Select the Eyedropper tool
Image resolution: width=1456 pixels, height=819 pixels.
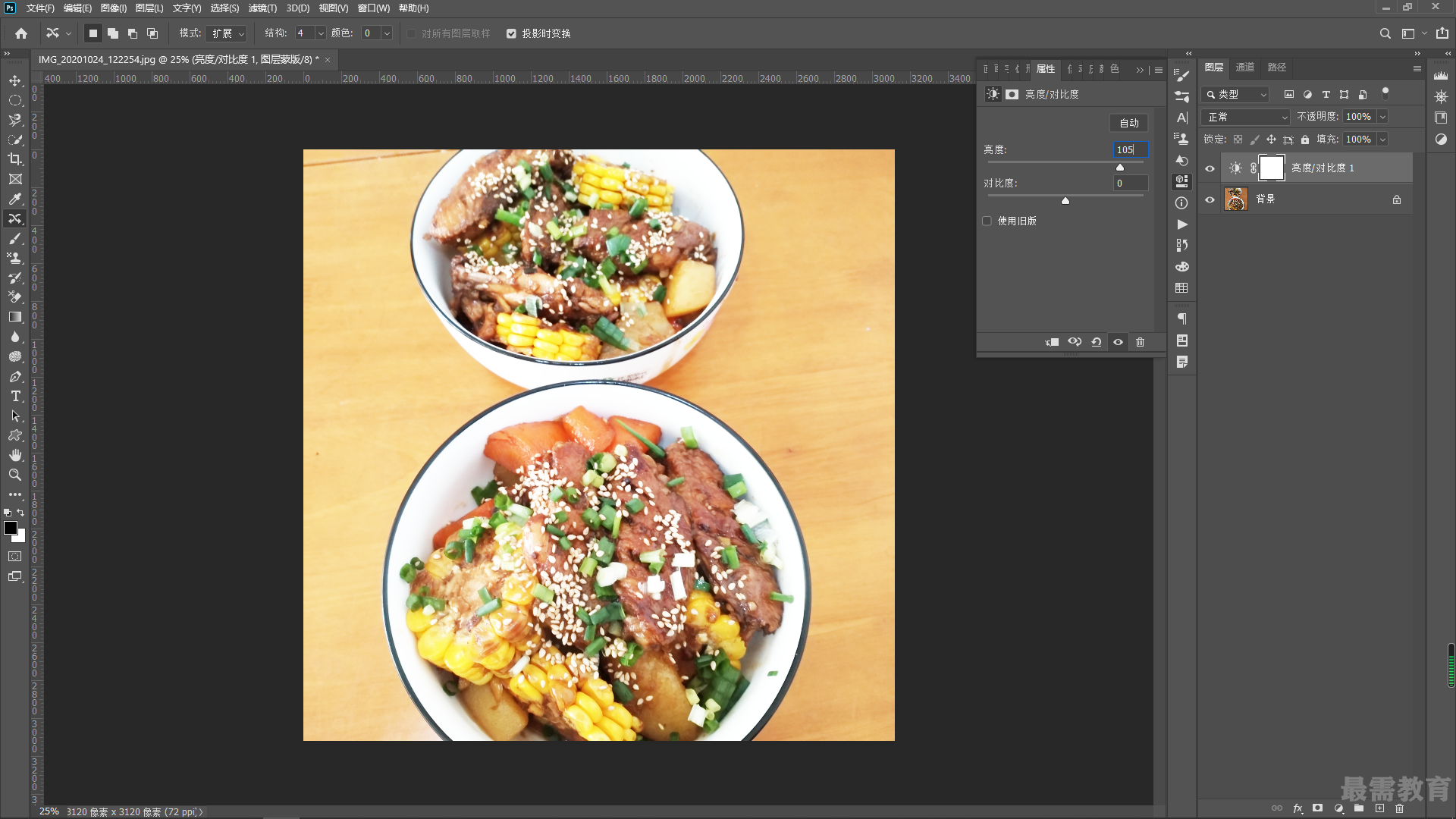pyautogui.click(x=15, y=199)
